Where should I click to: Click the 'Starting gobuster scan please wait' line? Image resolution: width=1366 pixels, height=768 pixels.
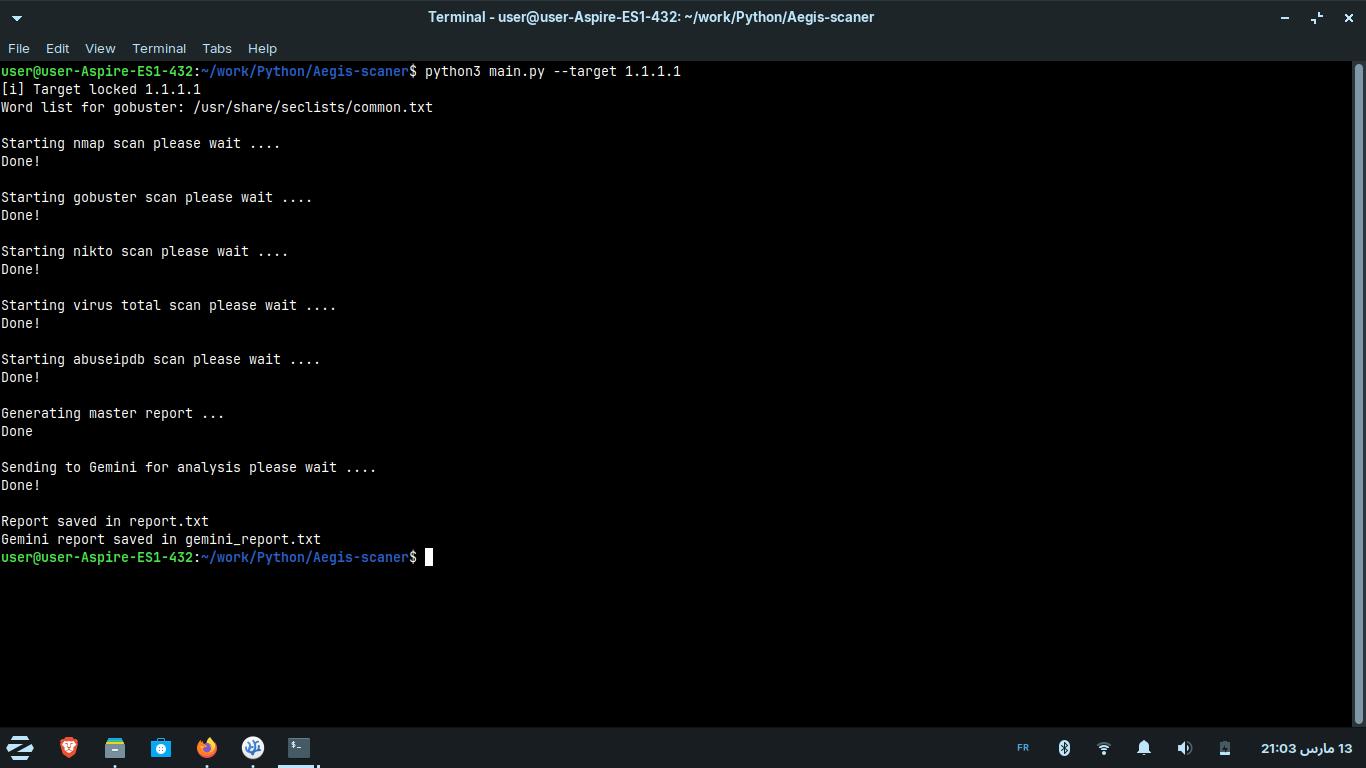(157, 197)
